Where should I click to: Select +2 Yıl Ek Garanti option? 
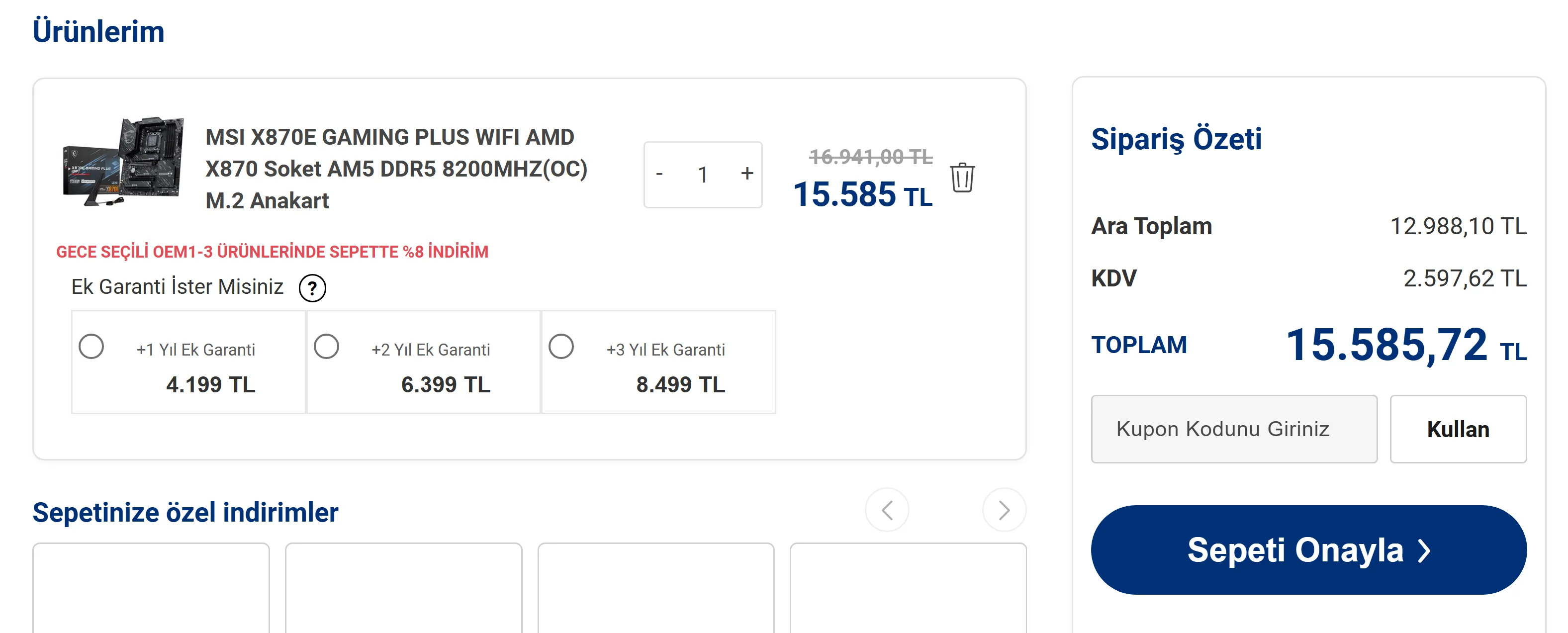pyautogui.click(x=326, y=347)
